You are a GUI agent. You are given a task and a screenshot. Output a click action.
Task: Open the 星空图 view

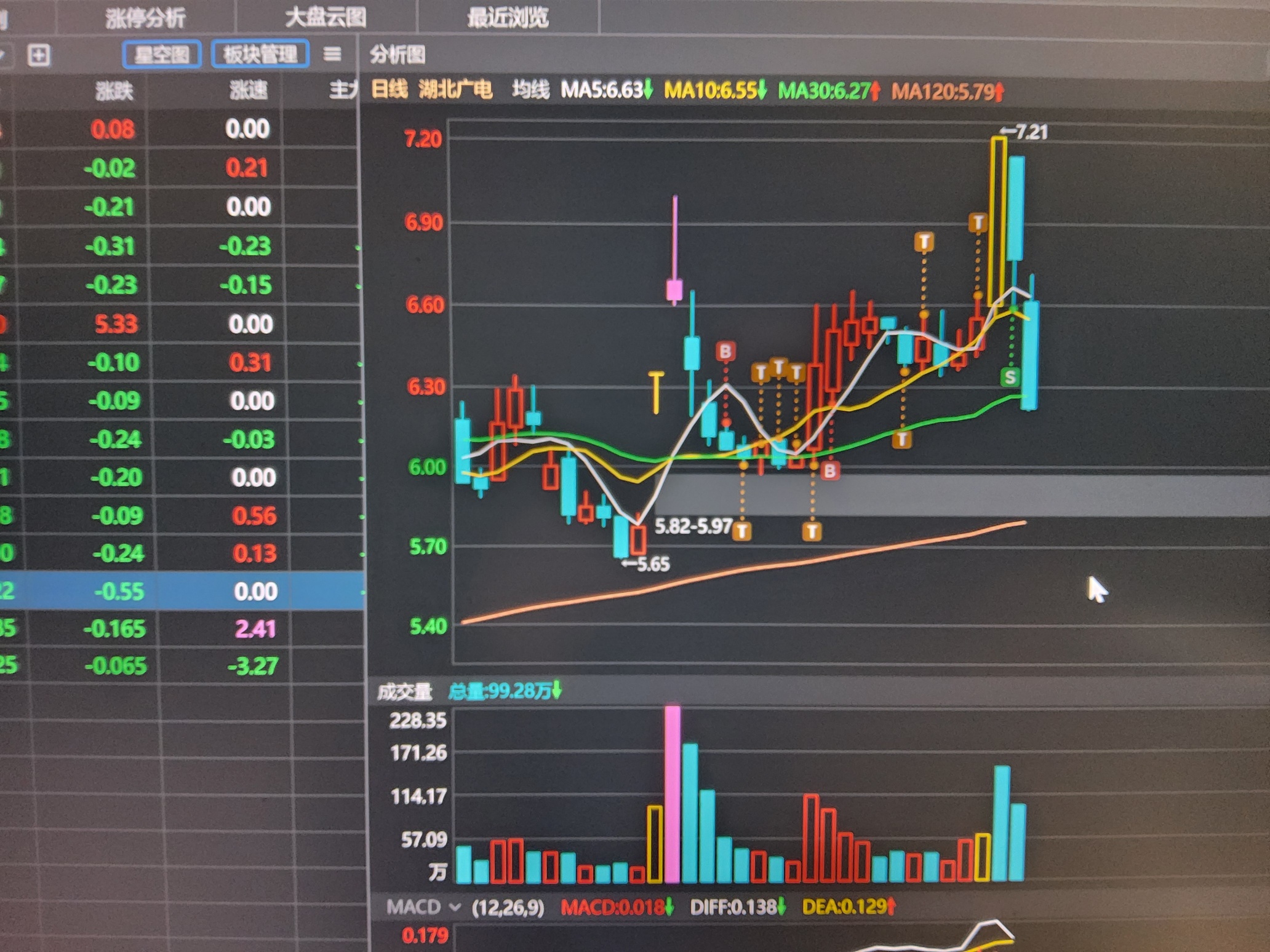point(162,55)
